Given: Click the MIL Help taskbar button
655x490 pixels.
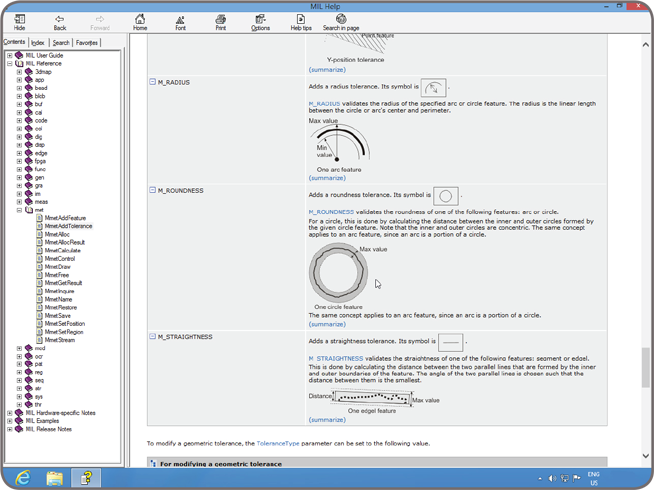Looking at the screenshot, I should tap(86, 477).
